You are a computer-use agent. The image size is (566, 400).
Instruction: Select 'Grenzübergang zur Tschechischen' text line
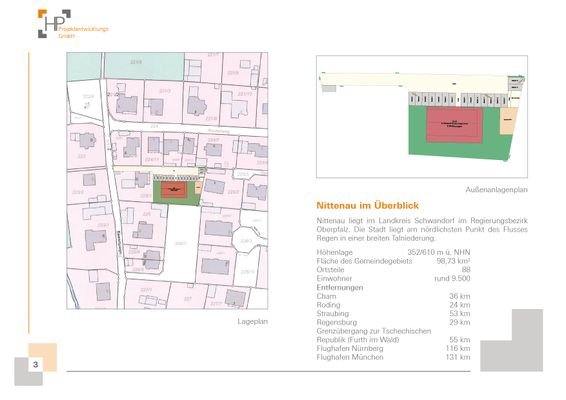[x=374, y=331]
